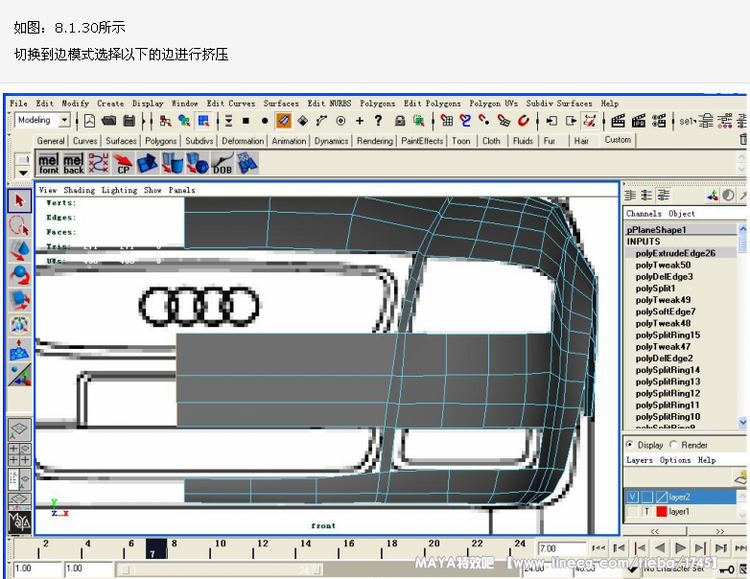Click the DOB shelf icon
This screenshot has width=750, height=579.
click(222, 163)
